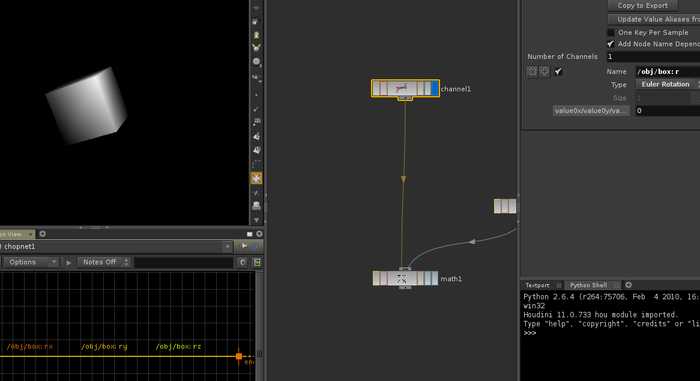Close the Python Shell tab
Viewport: 700px width, 381px height.
[x=617, y=285]
